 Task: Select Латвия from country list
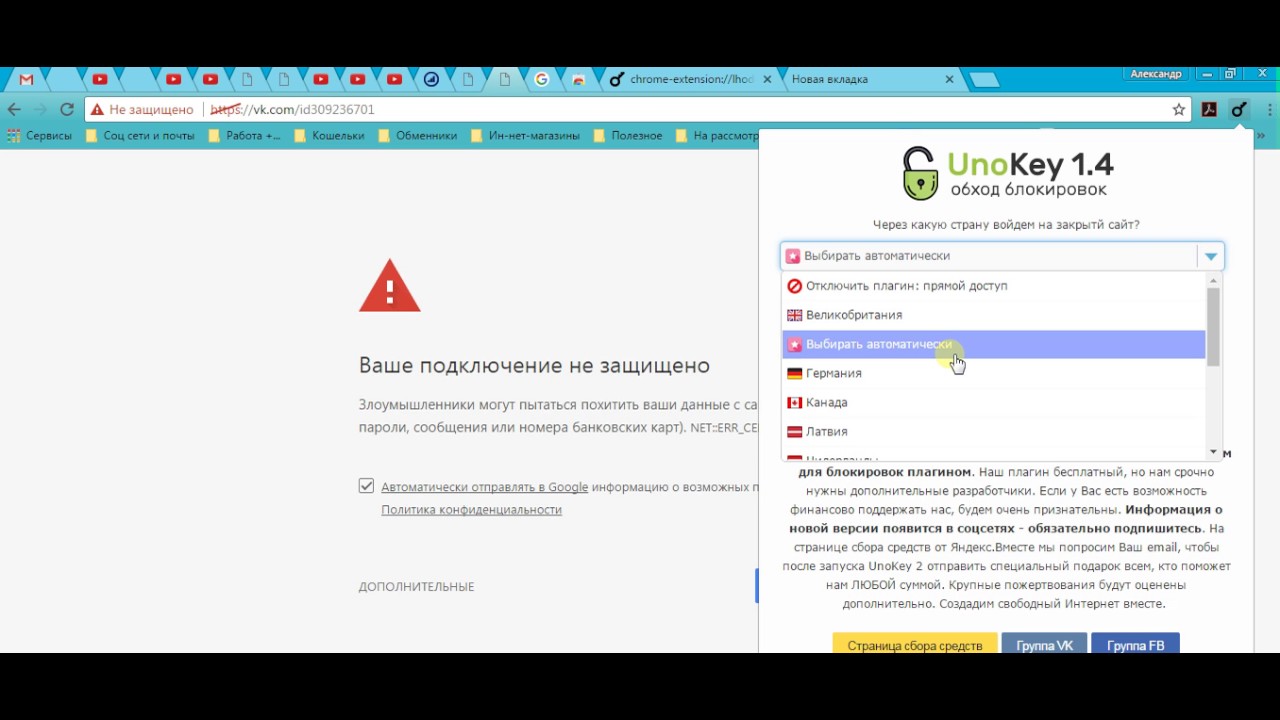coord(994,431)
